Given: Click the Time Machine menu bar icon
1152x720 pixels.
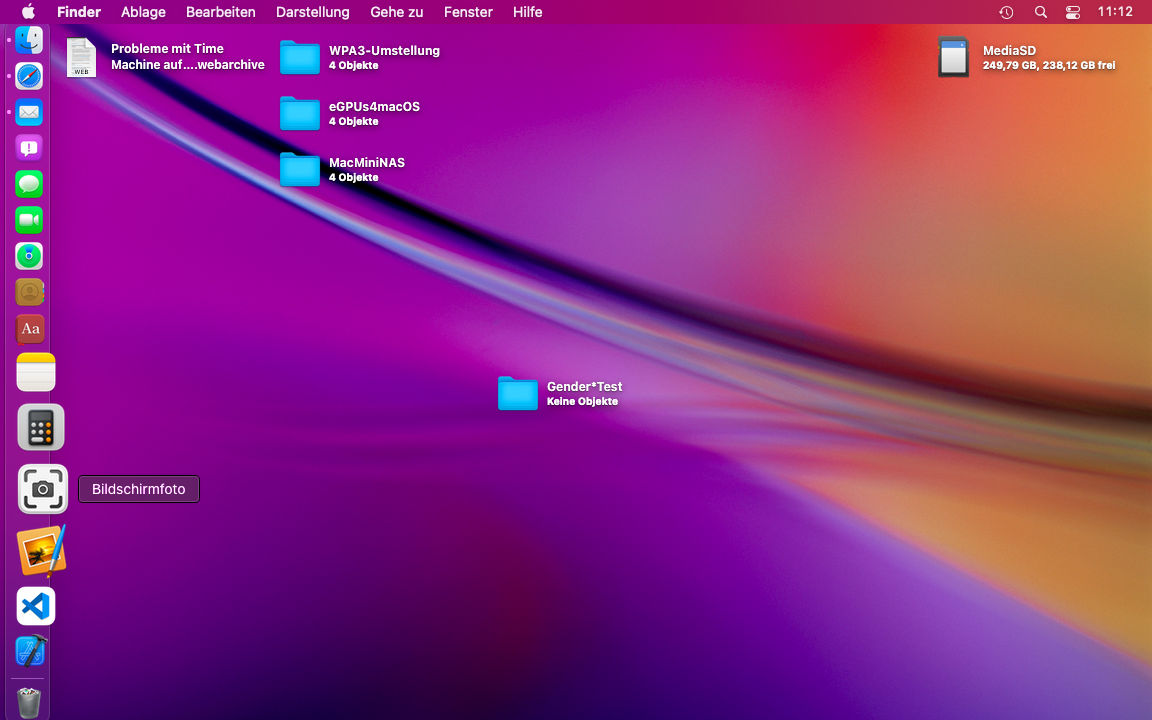Looking at the screenshot, I should (1006, 12).
